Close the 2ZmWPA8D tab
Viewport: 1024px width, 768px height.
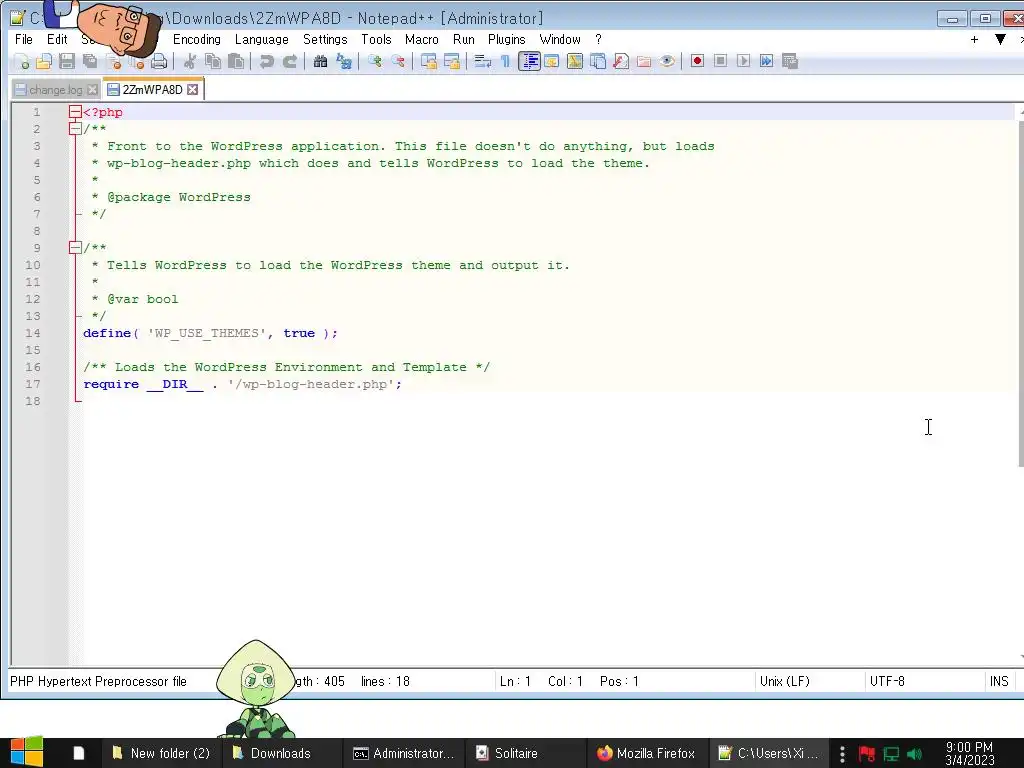click(x=193, y=89)
